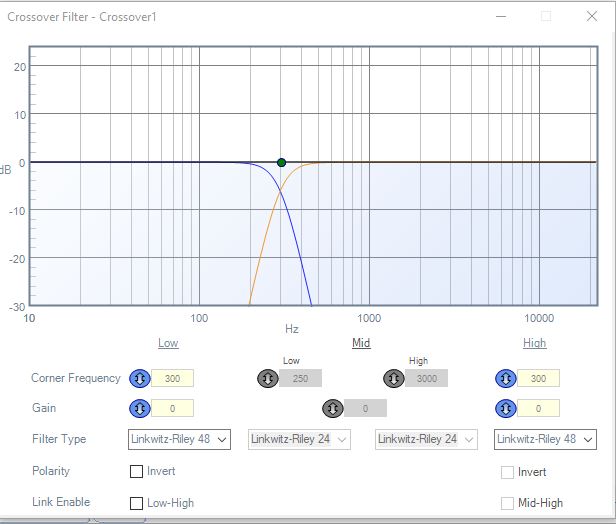Click the Low band heading link
616x524 pixels.
(168, 343)
